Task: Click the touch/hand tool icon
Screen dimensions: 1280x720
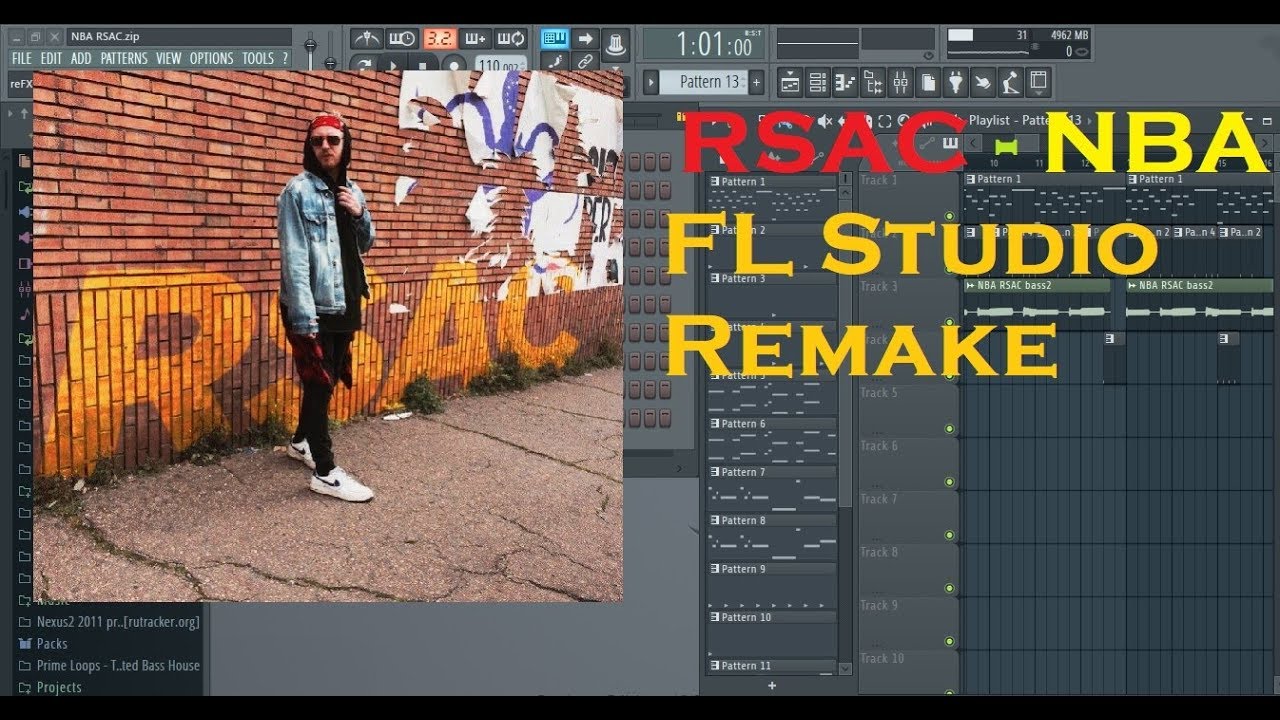Action: pyautogui.click(x=984, y=82)
